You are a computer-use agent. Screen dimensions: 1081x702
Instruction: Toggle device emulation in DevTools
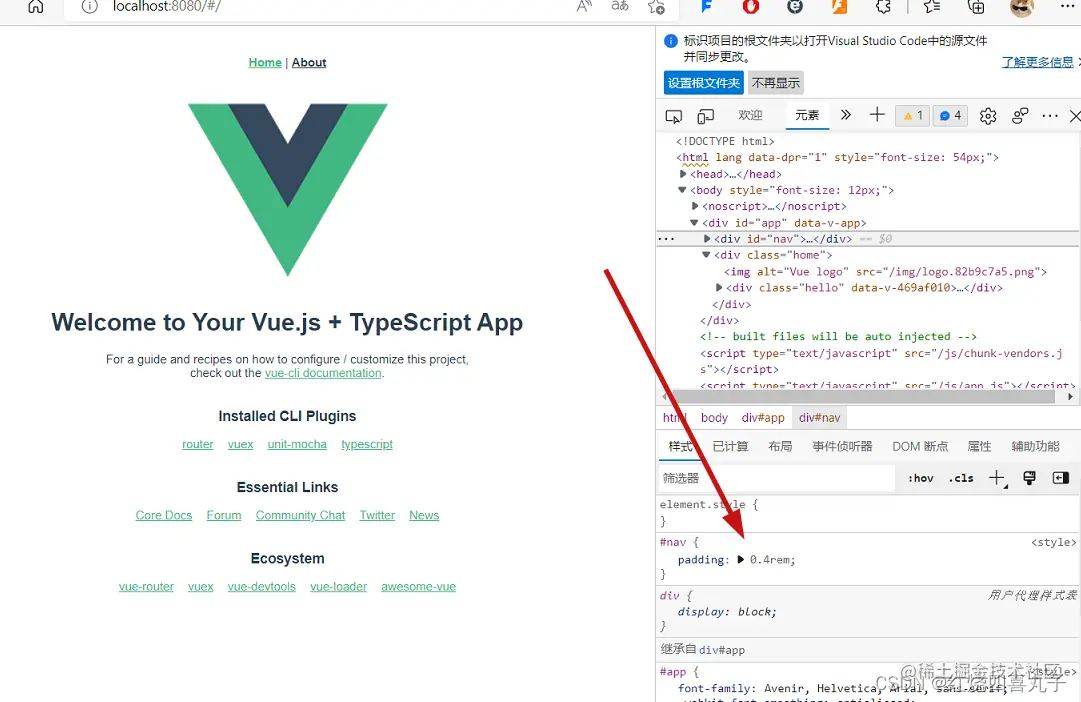(x=705, y=116)
